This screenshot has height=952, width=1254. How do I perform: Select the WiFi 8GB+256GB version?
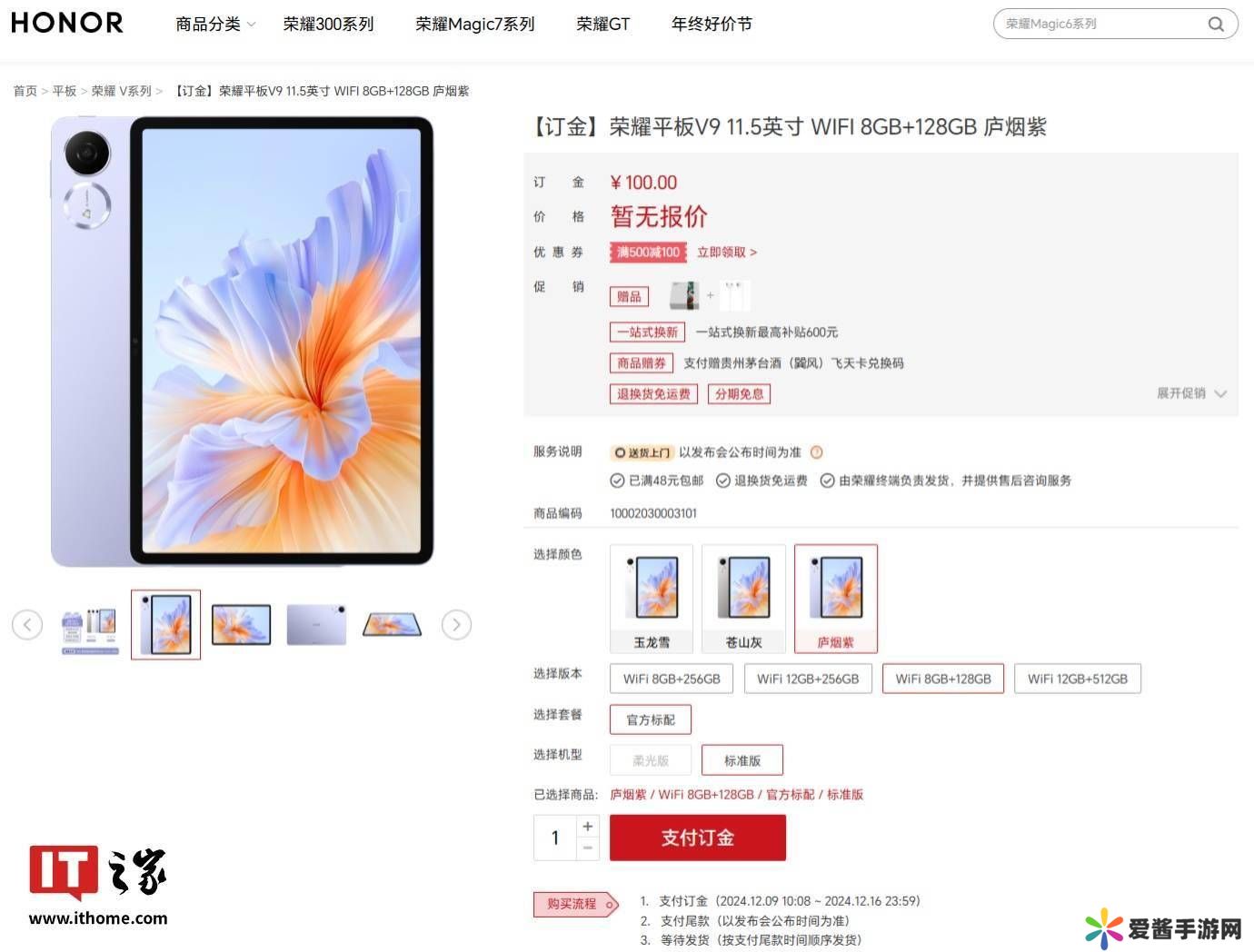(x=672, y=679)
